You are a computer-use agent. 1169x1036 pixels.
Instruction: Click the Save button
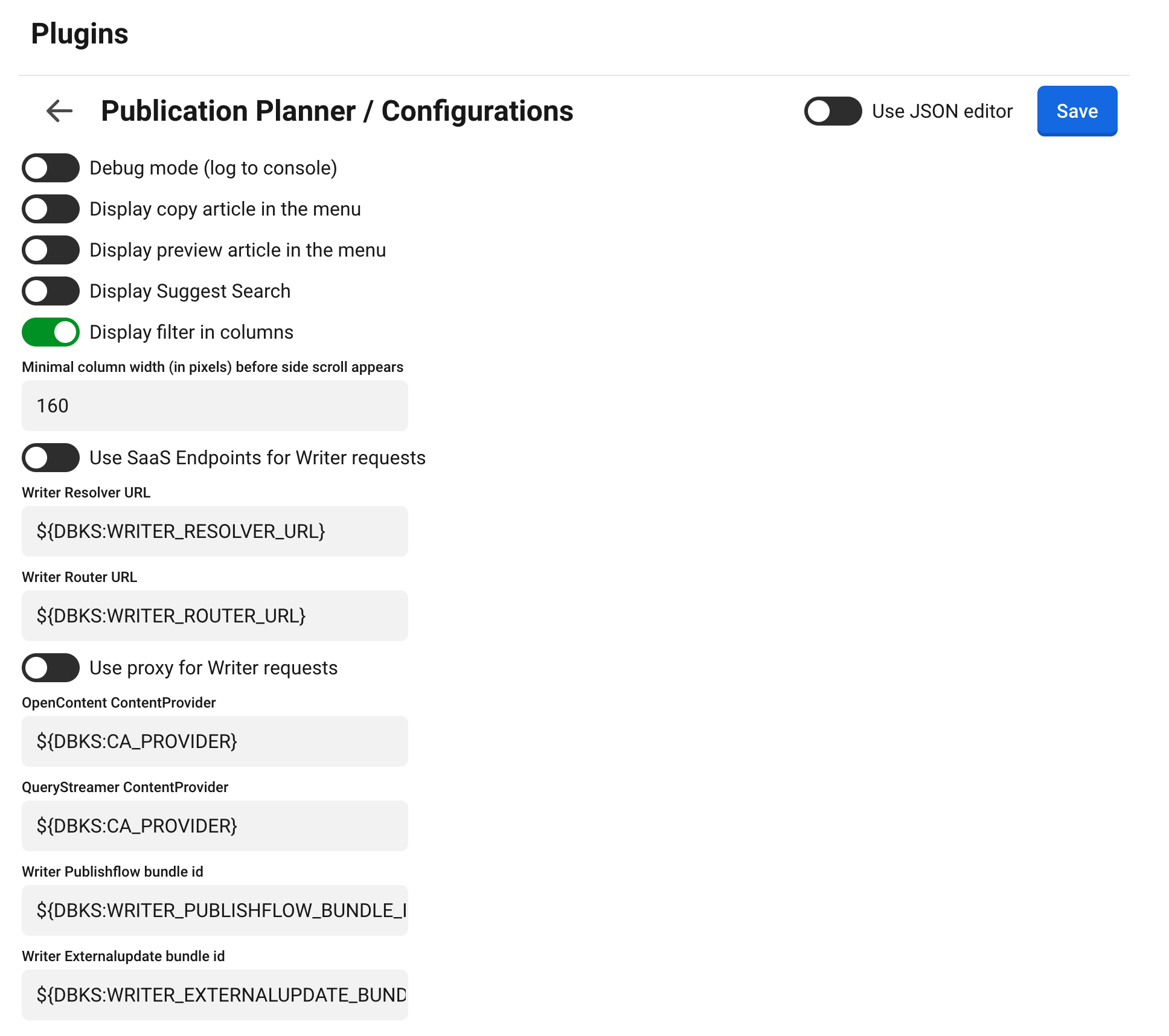(1077, 111)
